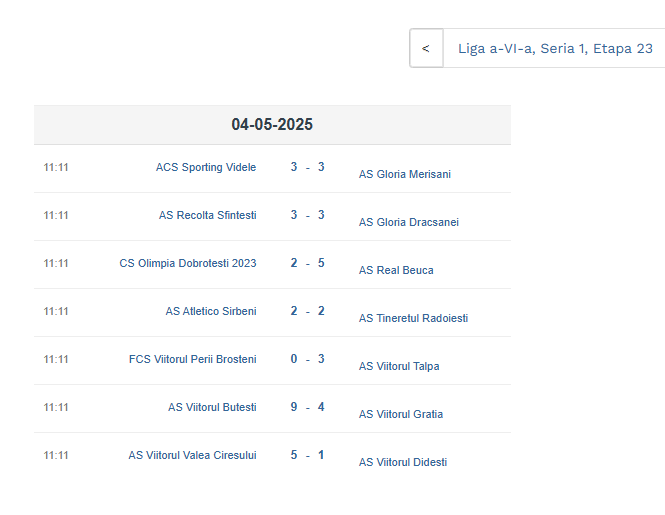665x515 pixels.
Task: Select the AS Viitorul Didesti team
Action: pos(403,462)
